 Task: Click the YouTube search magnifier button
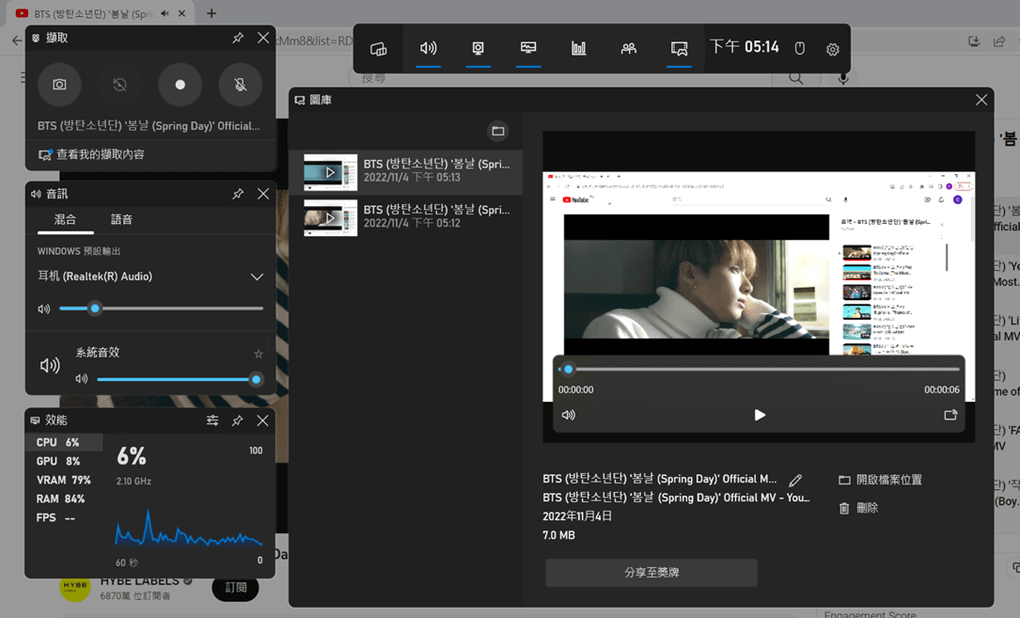pyautogui.click(x=796, y=78)
